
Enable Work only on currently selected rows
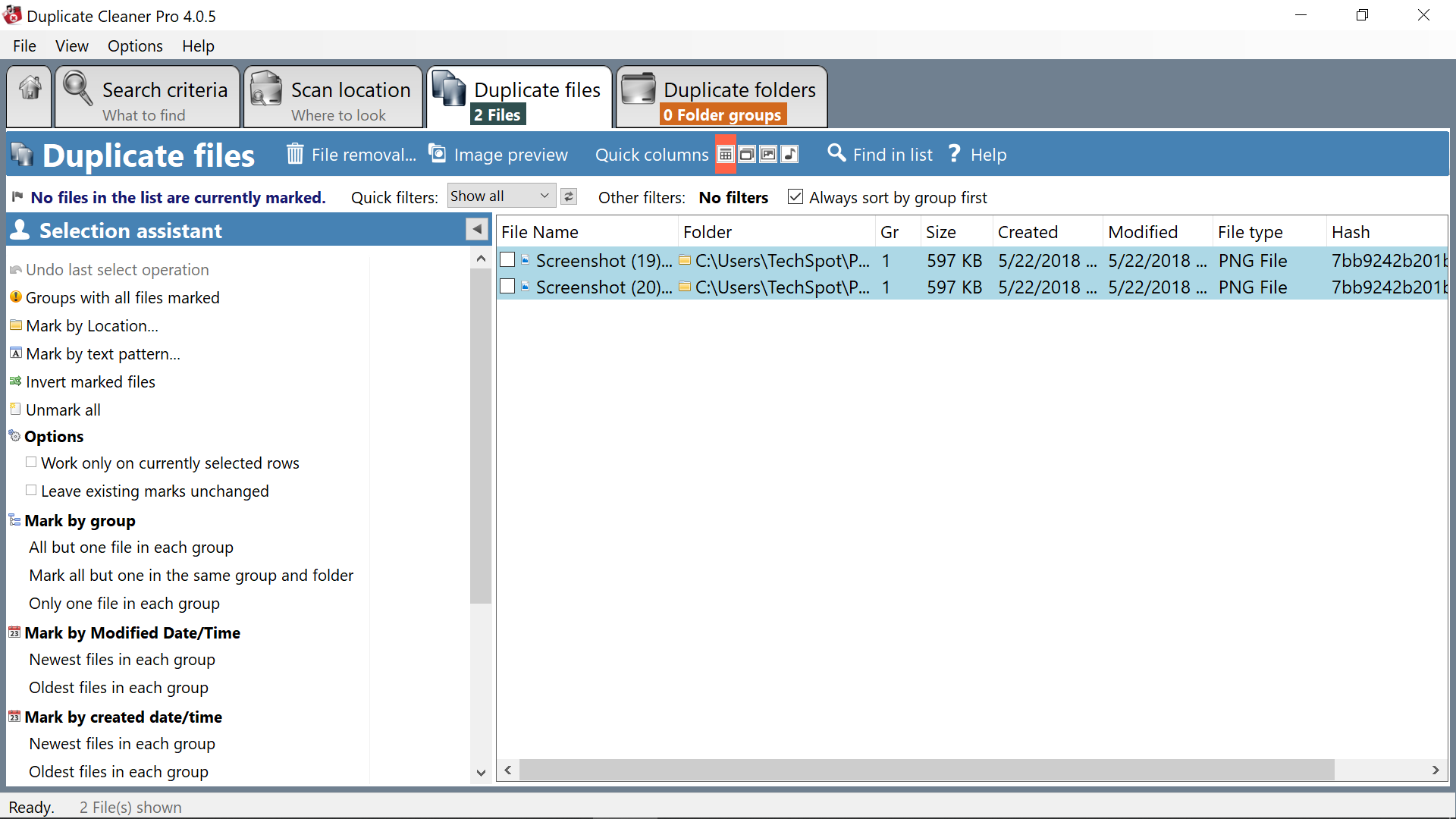32,462
